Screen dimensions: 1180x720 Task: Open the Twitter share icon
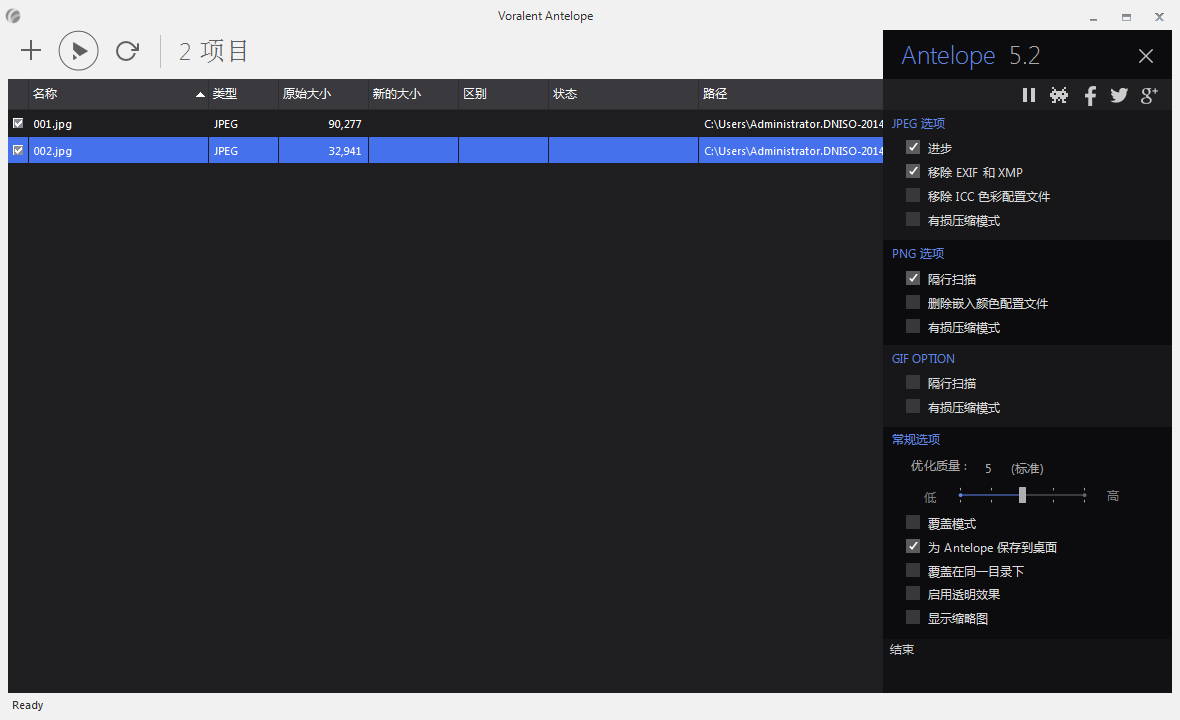coord(1119,95)
